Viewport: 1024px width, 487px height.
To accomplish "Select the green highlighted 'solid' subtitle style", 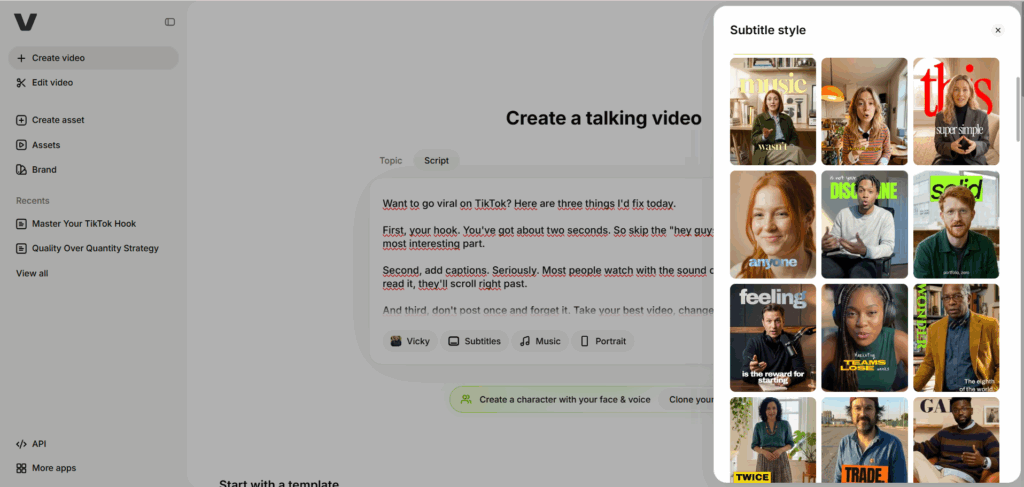I will click(956, 225).
